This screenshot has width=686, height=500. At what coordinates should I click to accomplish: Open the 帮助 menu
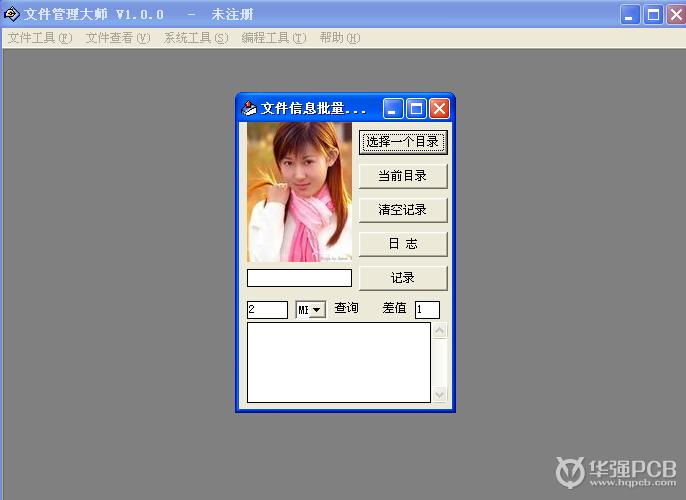pyautogui.click(x=339, y=38)
